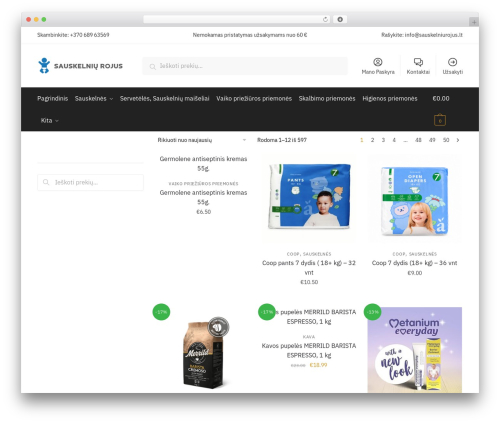Viewport: 500px width, 423px height.
Task: Open Coop pants 7 dydis product image
Action: pyautogui.click(x=309, y=197)
